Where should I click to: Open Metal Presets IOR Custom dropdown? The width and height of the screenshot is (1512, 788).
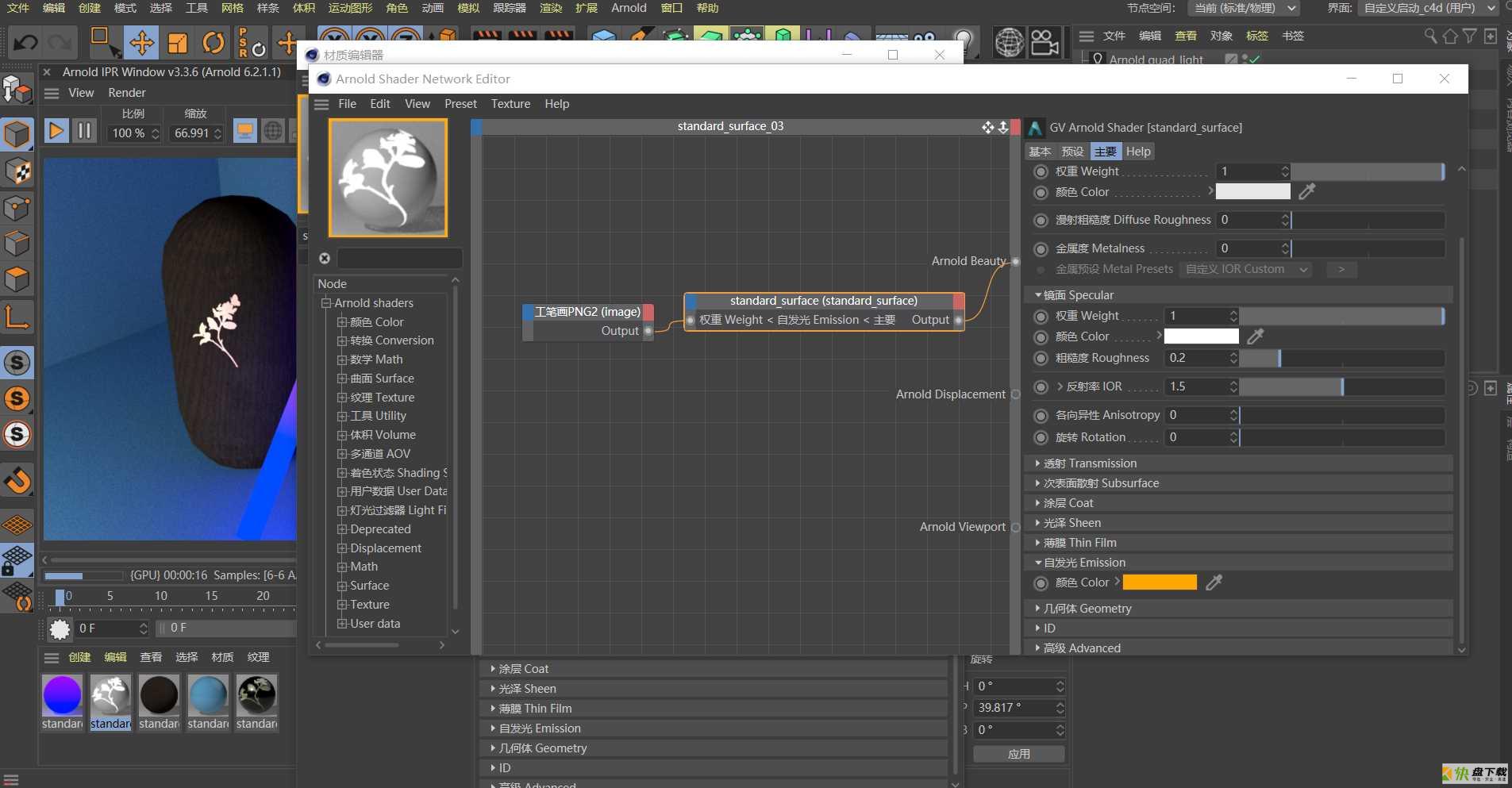[1245, 270]
